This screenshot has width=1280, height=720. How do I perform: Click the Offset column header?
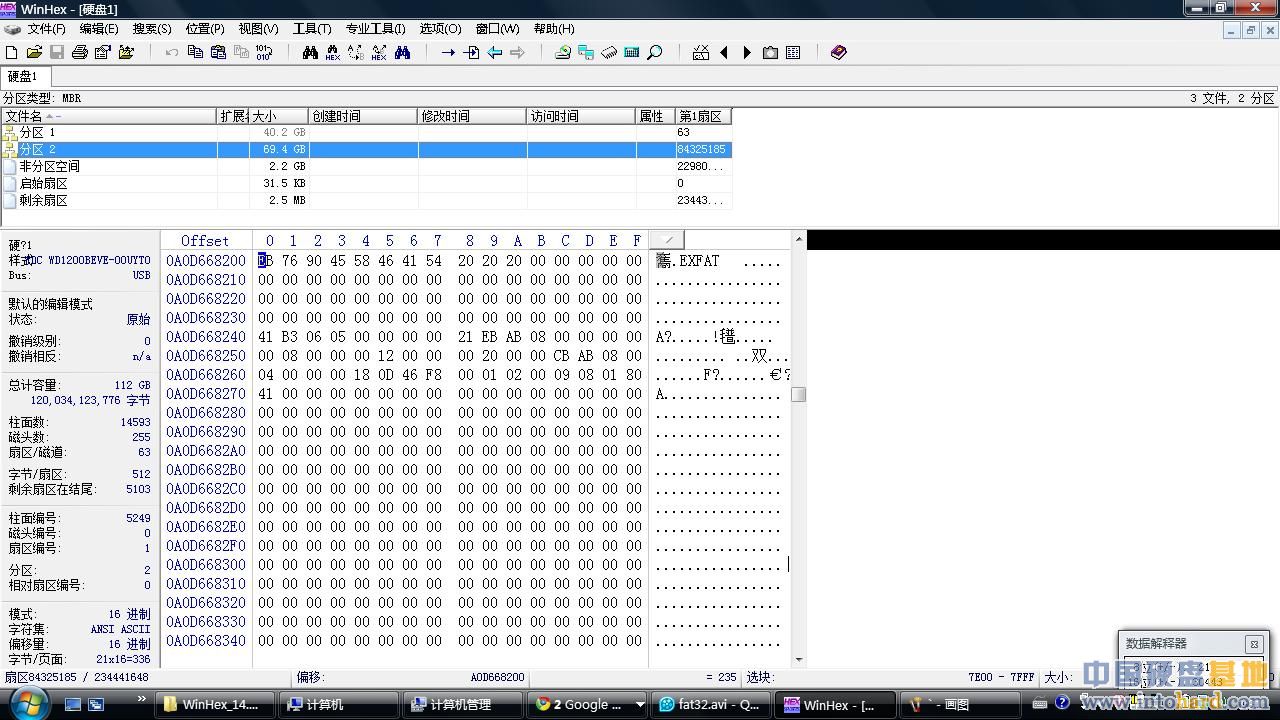click(x=205, y=241)
